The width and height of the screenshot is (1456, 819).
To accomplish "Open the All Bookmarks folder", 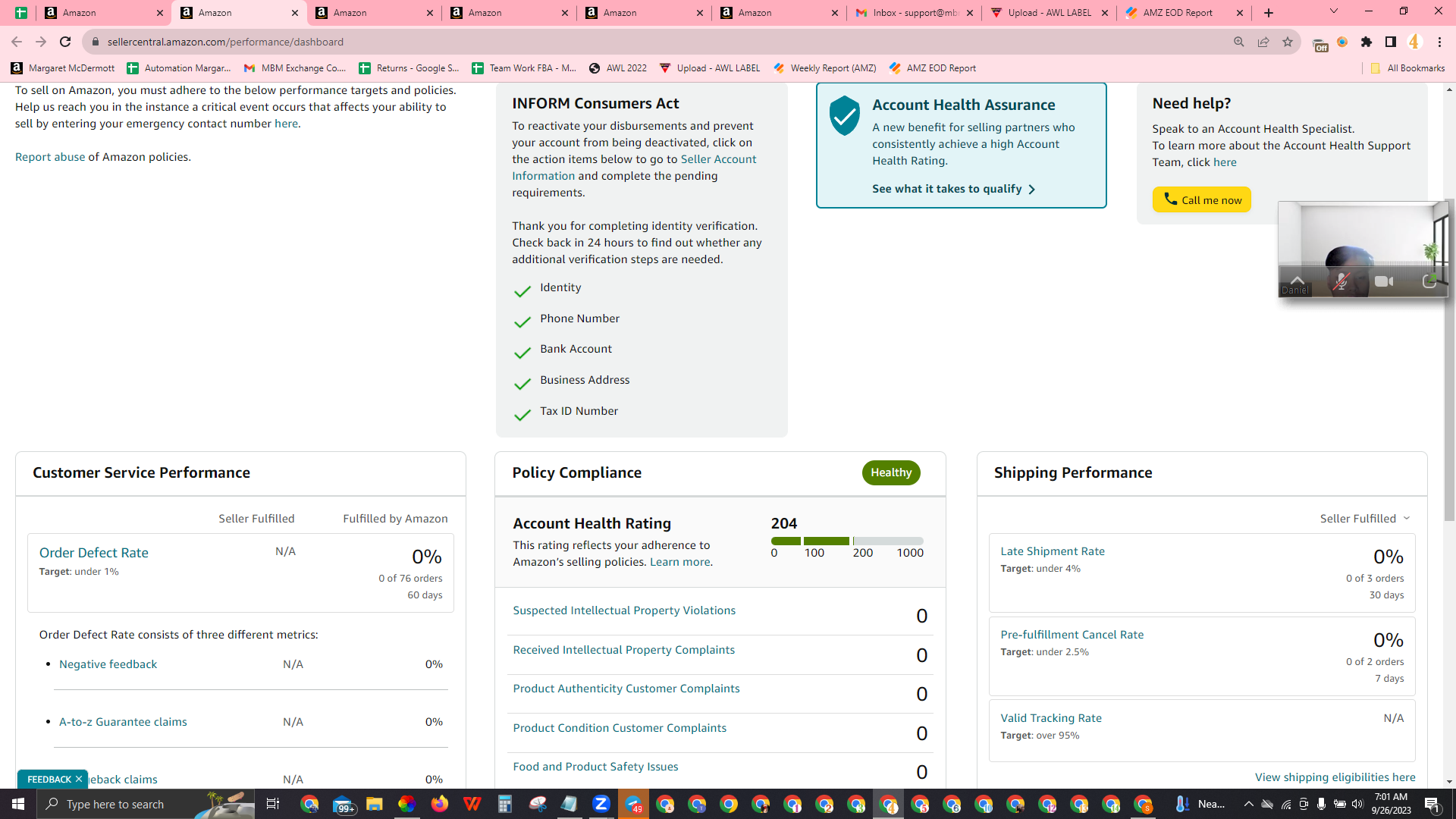I will pyautogui.click(x=1407, y=68).
